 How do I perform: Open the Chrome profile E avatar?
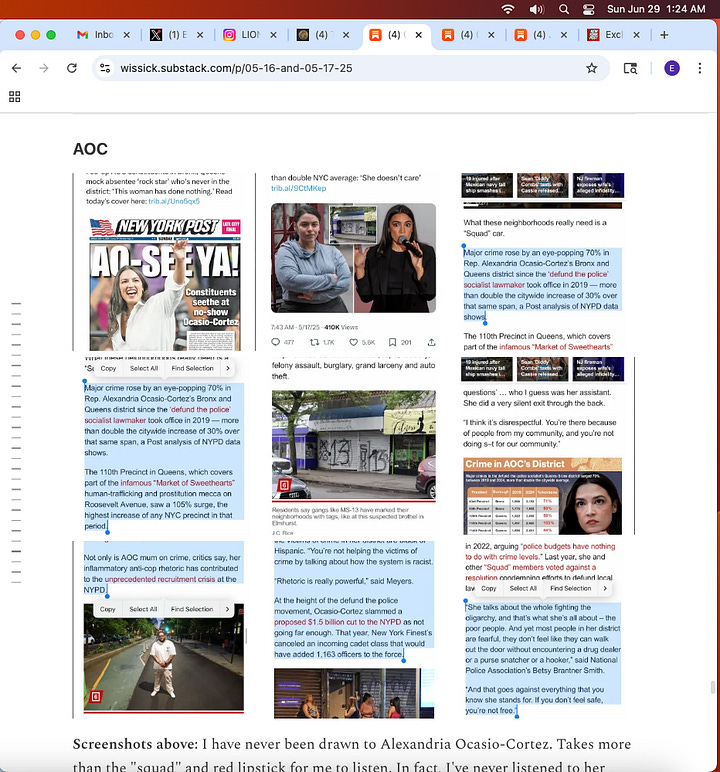[x=672, y=68]
